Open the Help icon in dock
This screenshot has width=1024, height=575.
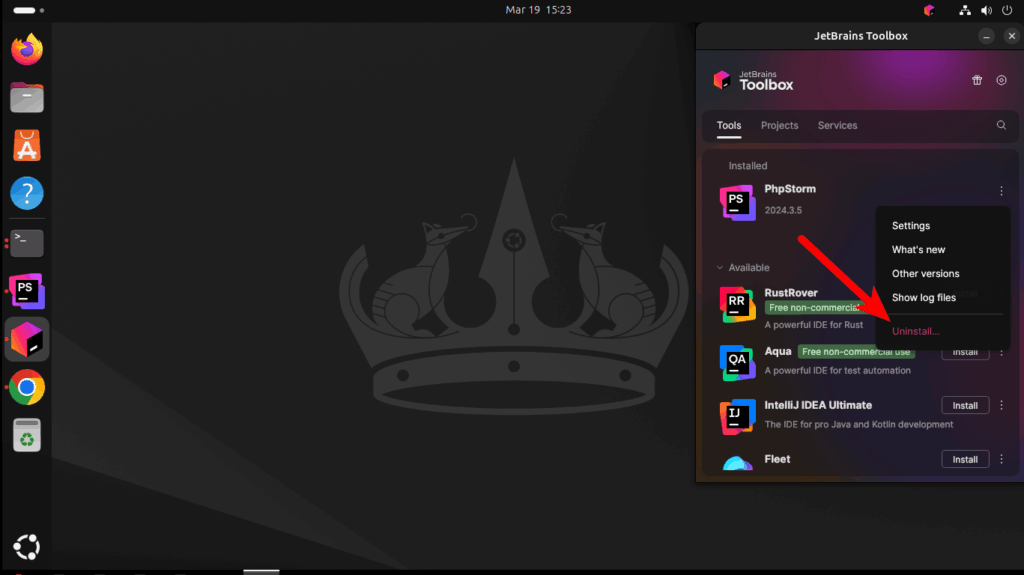(x=27, y=193)
